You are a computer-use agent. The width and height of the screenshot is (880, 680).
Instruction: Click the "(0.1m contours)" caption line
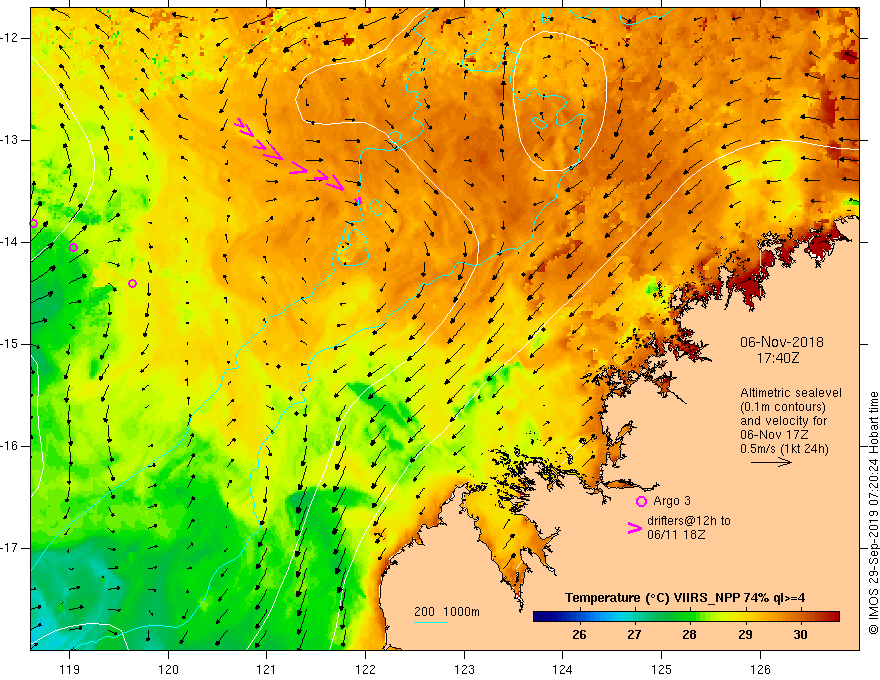783,407
